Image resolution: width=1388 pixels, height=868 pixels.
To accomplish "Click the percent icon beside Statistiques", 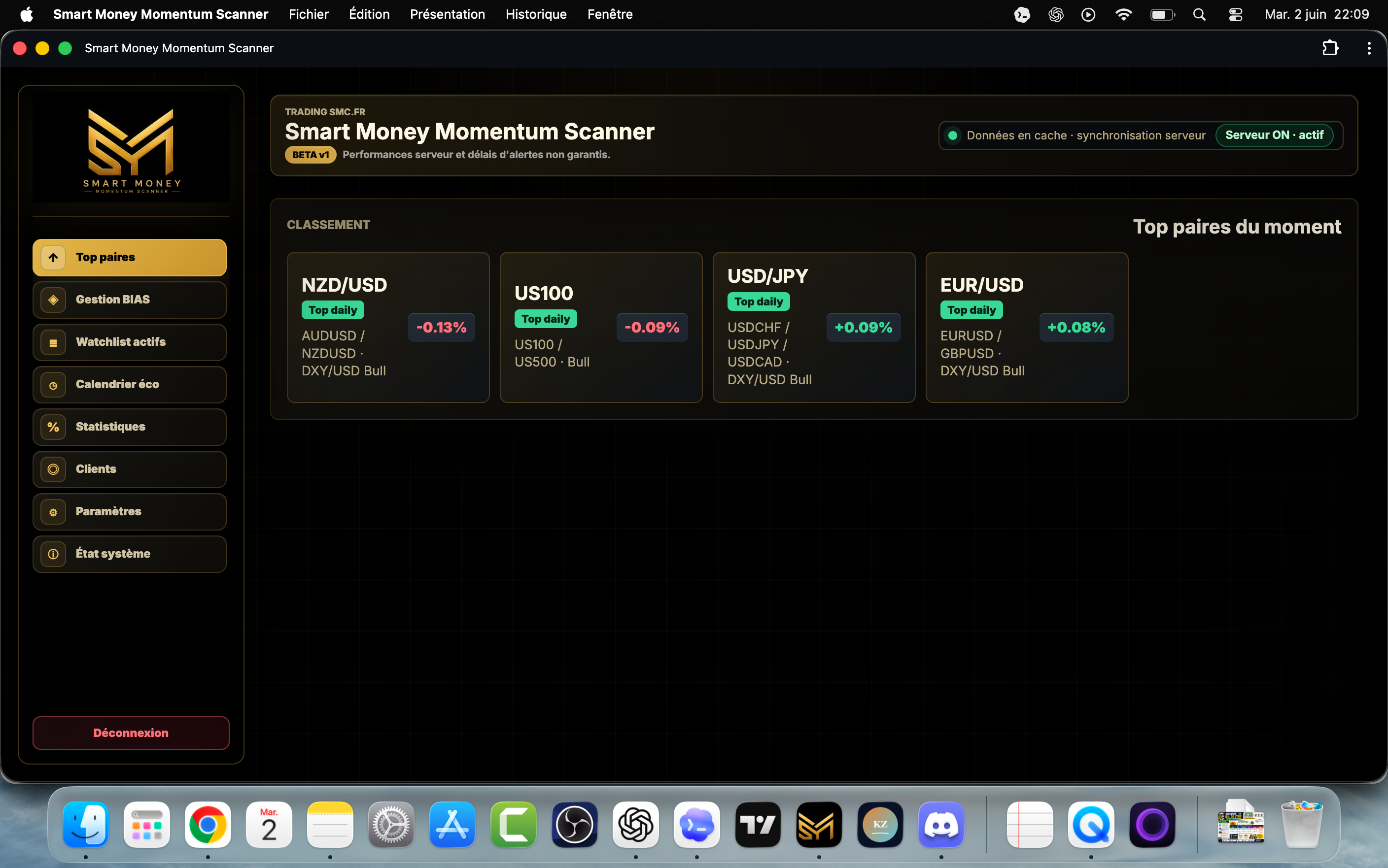I will point(53,427).
